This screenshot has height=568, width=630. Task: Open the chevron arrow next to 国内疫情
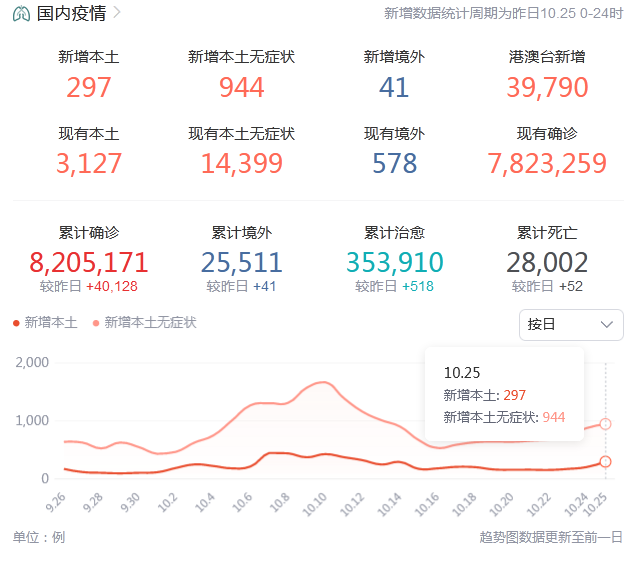pyautogui.click(x=118, y=13)
